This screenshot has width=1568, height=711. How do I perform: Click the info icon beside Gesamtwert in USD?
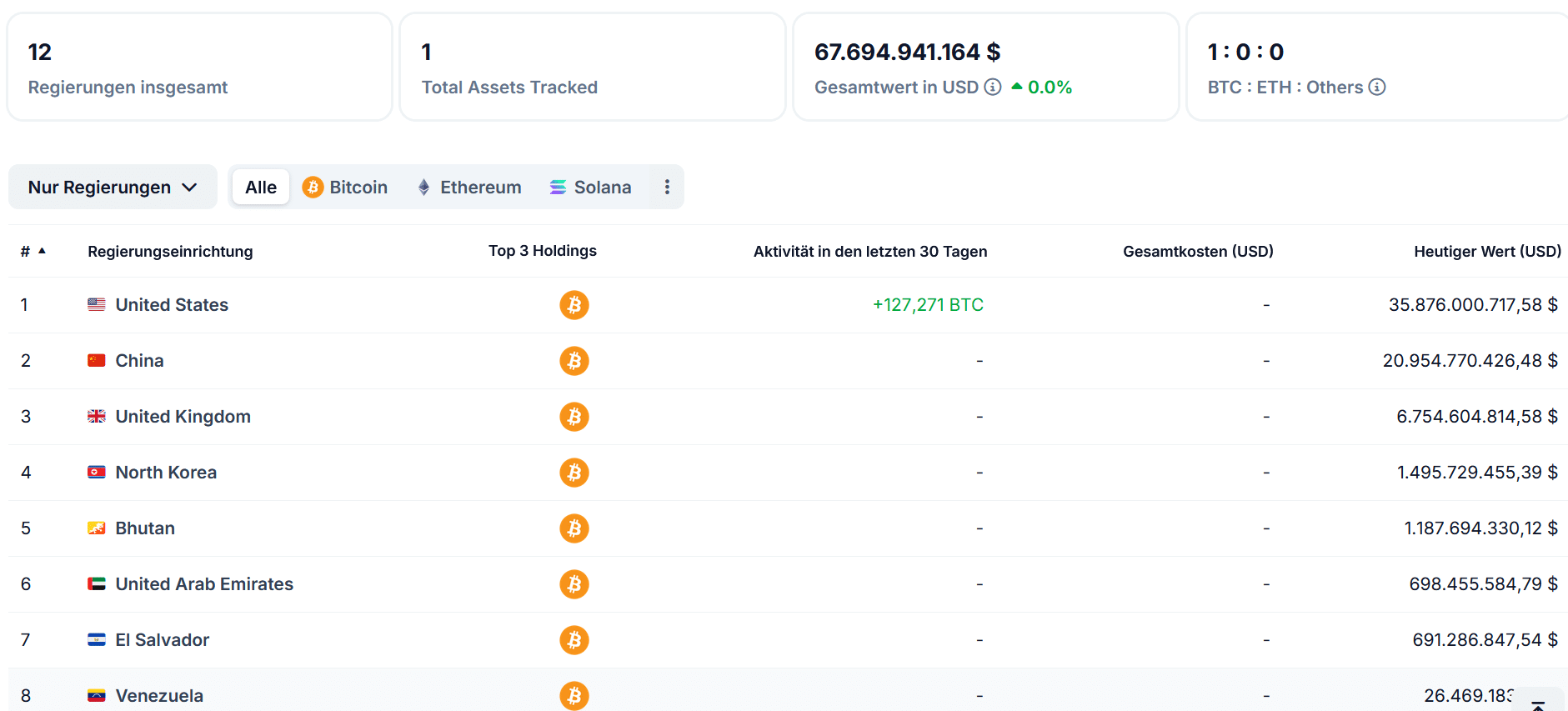pos(992,88)
